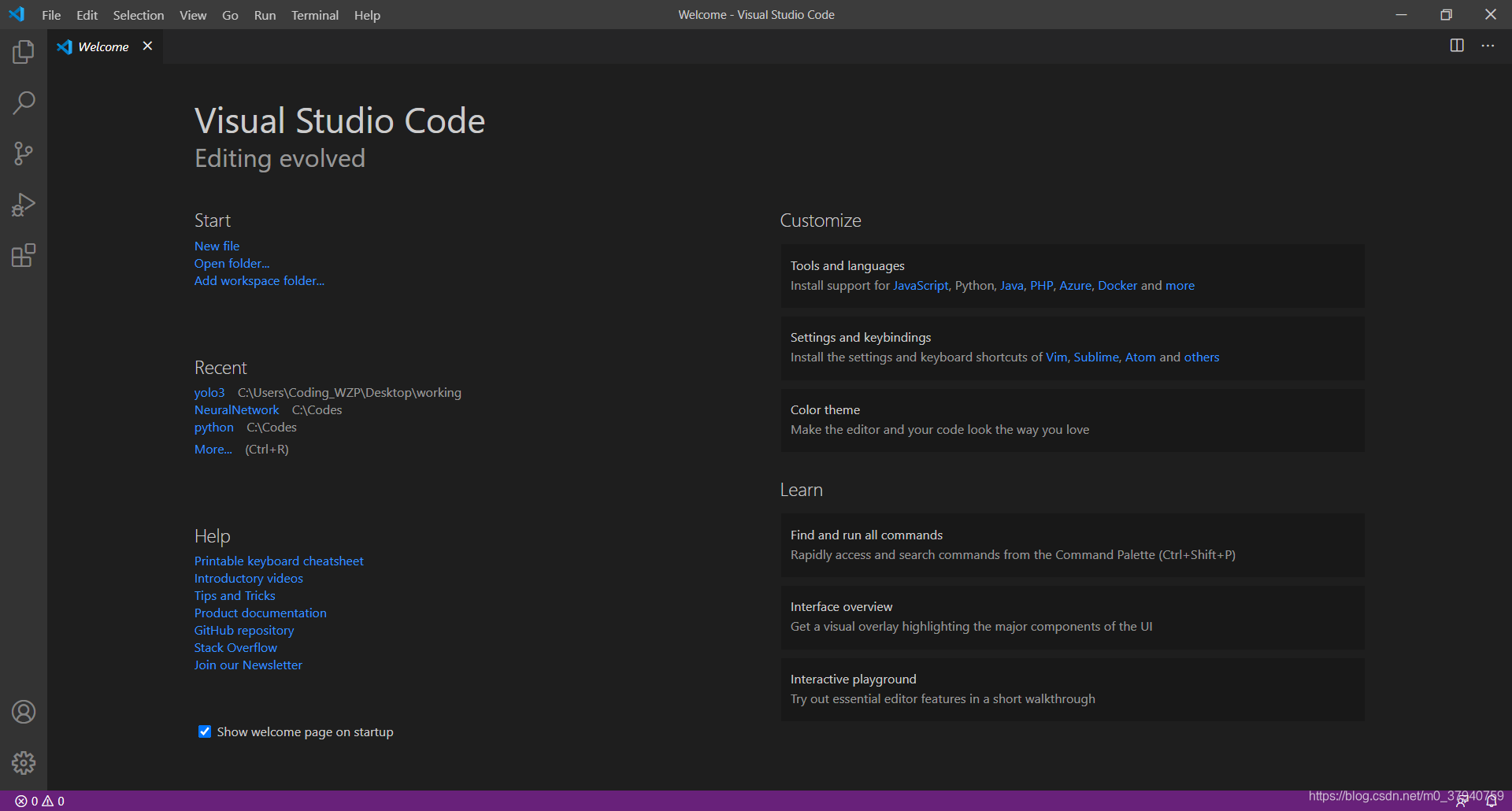This screenshot has height=811, width=1512.
Task: Open the Help menu
Action: pyautogui.click(x=367, y=15)
